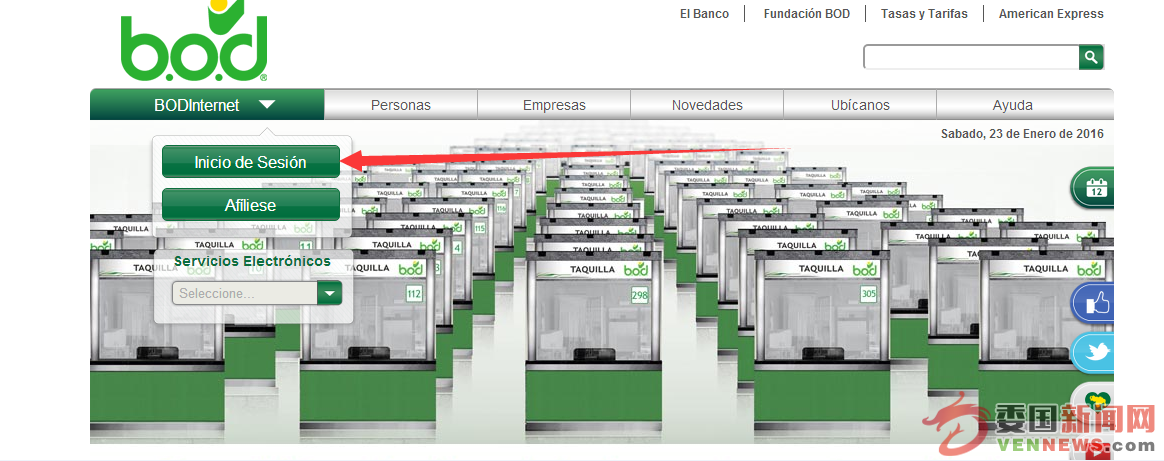The height and width of the screenshot is (461, 1164).
Task: Click the taquilla number 305 sign
Action: click(869, 294)
